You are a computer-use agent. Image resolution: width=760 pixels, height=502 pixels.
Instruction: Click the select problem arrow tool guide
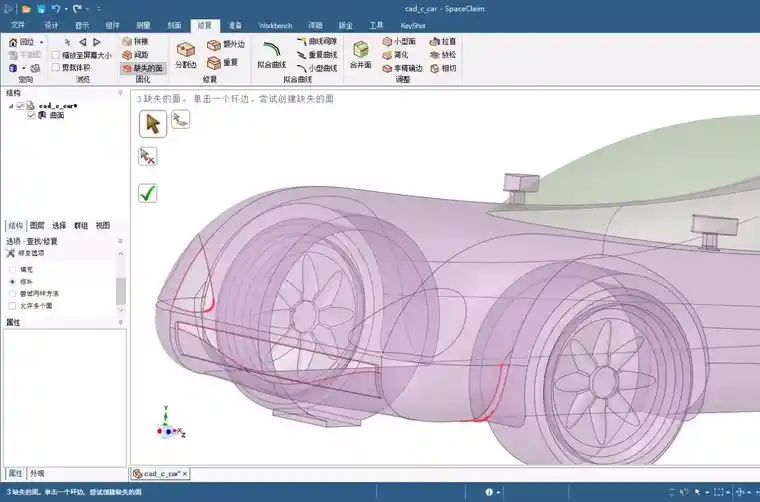153,124
